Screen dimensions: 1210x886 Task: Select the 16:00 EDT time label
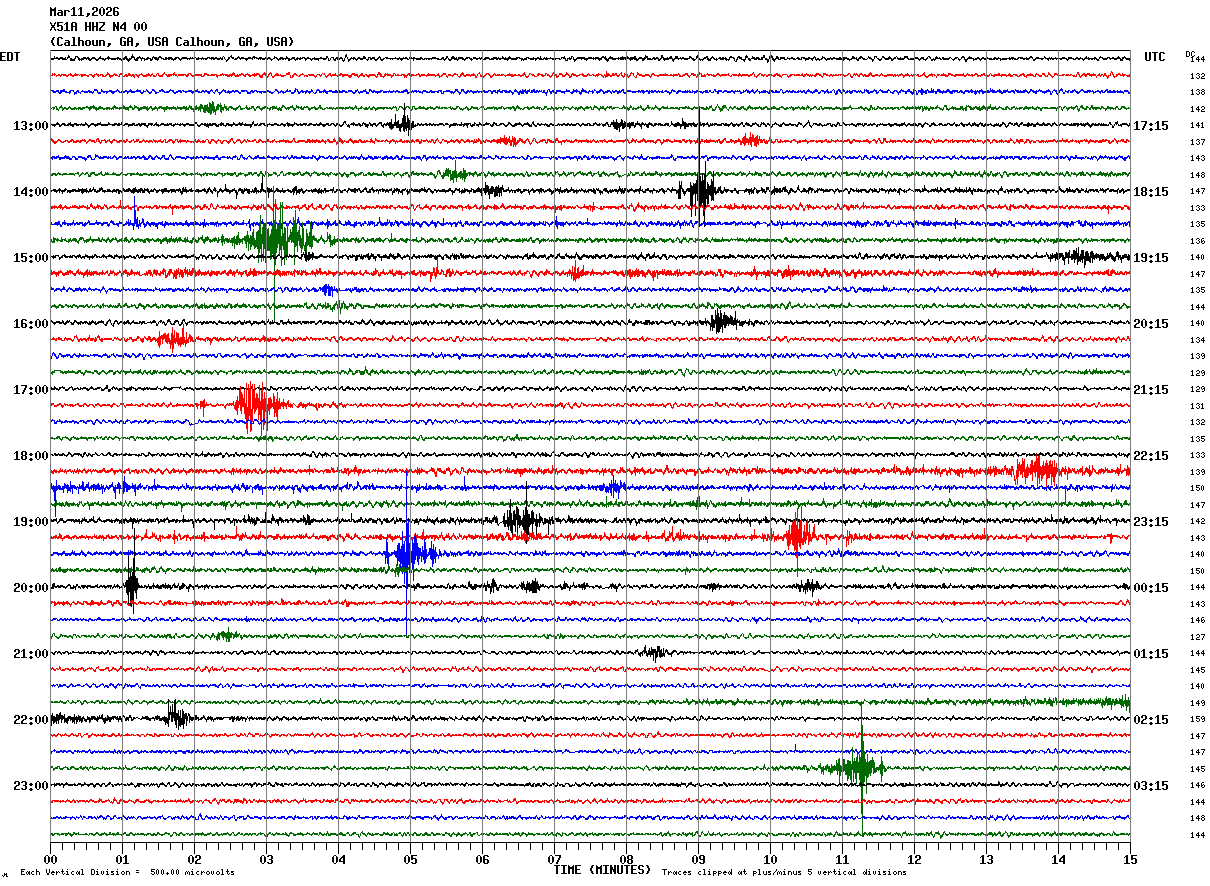click(x=31, y=324)
